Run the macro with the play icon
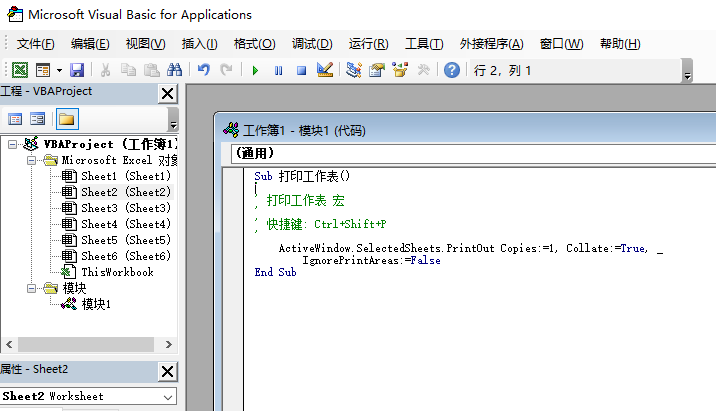 click(255, 70)
